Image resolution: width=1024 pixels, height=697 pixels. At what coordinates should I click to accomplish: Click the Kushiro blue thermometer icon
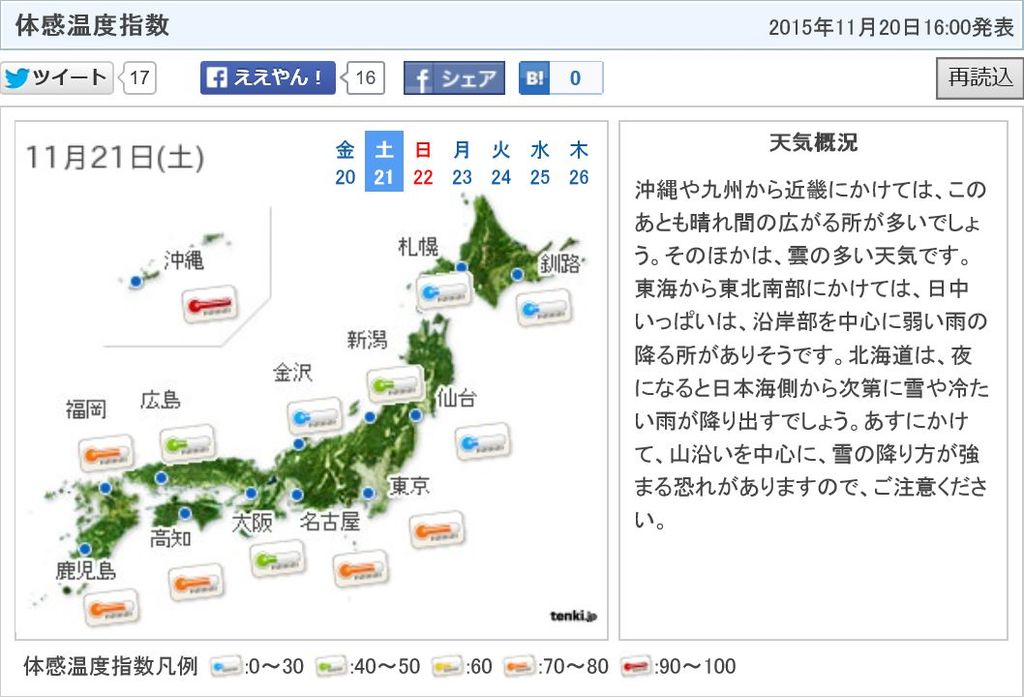click(544, 307)
